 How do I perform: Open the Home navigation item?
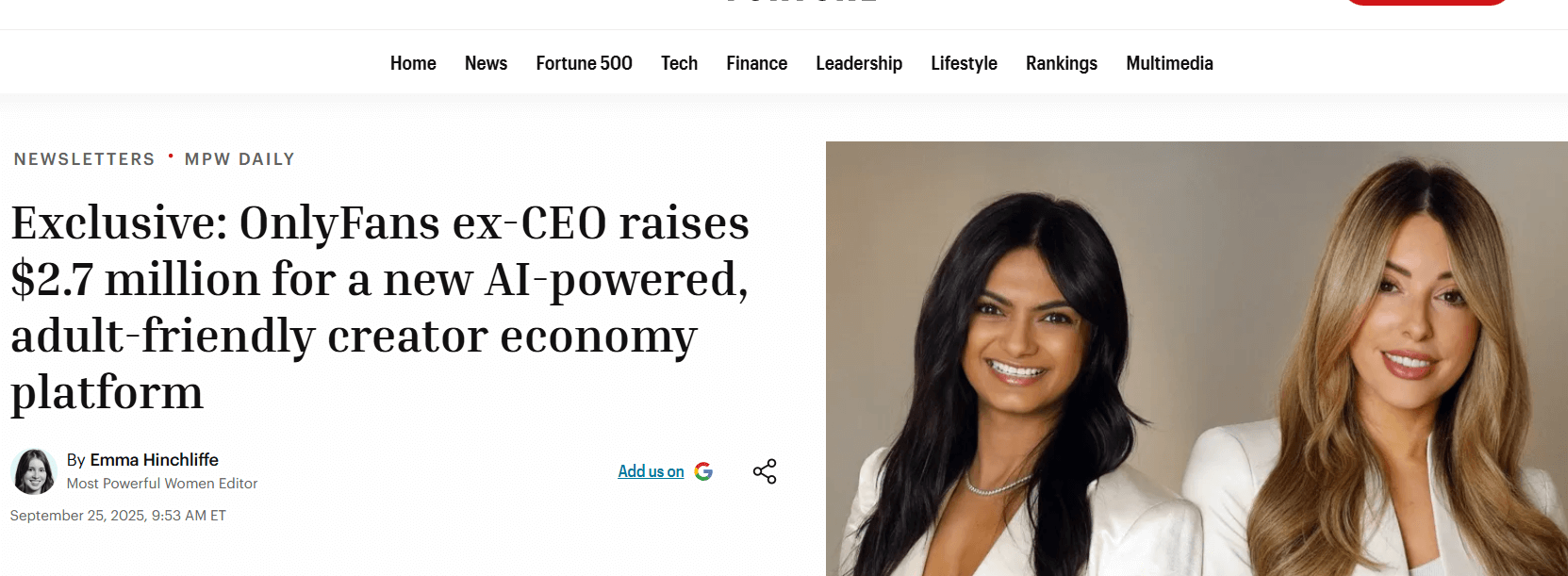413,63
